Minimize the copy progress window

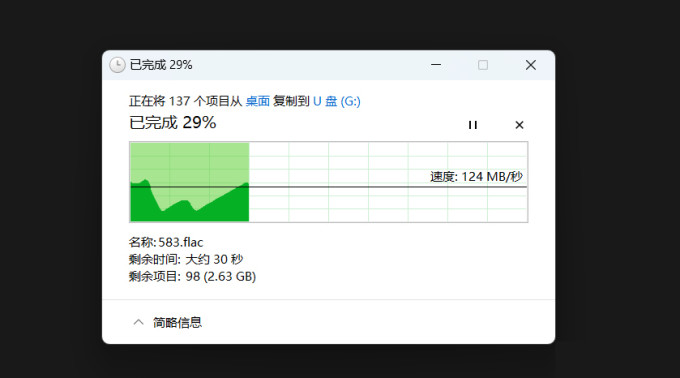(436, 65)
